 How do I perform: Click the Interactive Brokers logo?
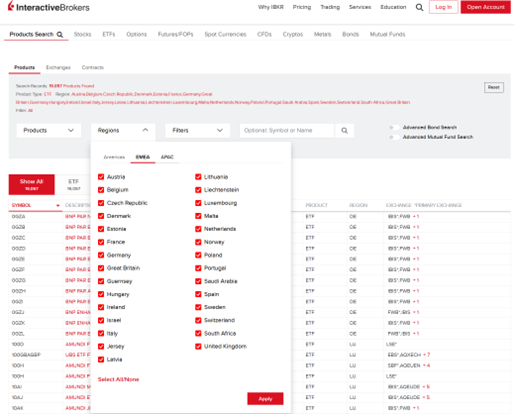(49, 7)
